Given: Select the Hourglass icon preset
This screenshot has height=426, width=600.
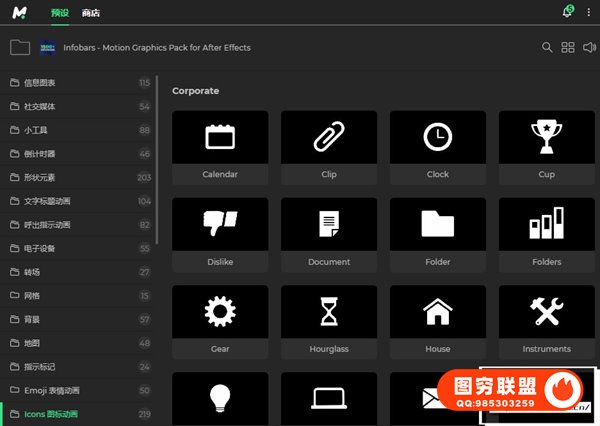Looking at the screenshot, I should coord(329,312).
